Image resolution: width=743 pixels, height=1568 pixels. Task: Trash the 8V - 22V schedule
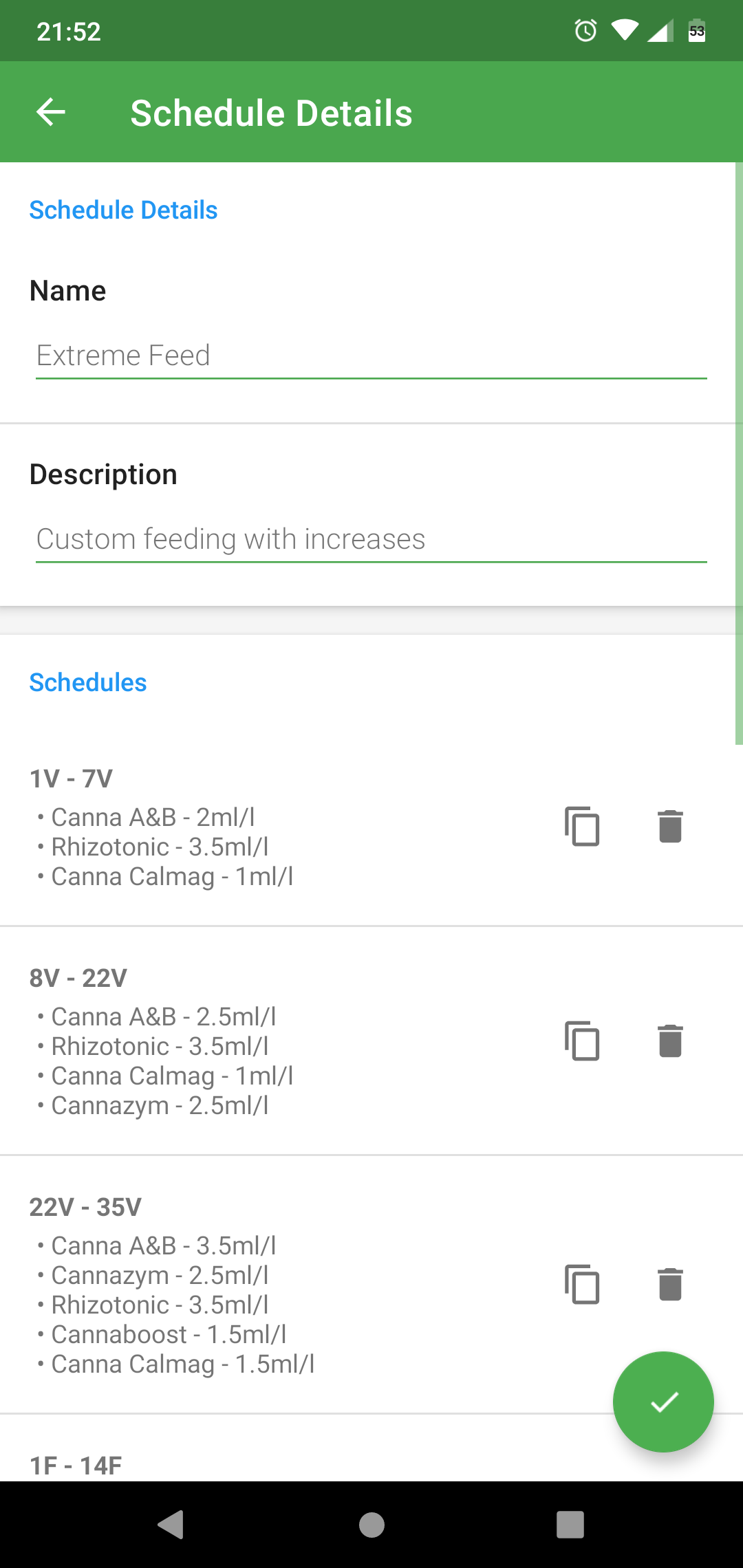point(670,1041)
